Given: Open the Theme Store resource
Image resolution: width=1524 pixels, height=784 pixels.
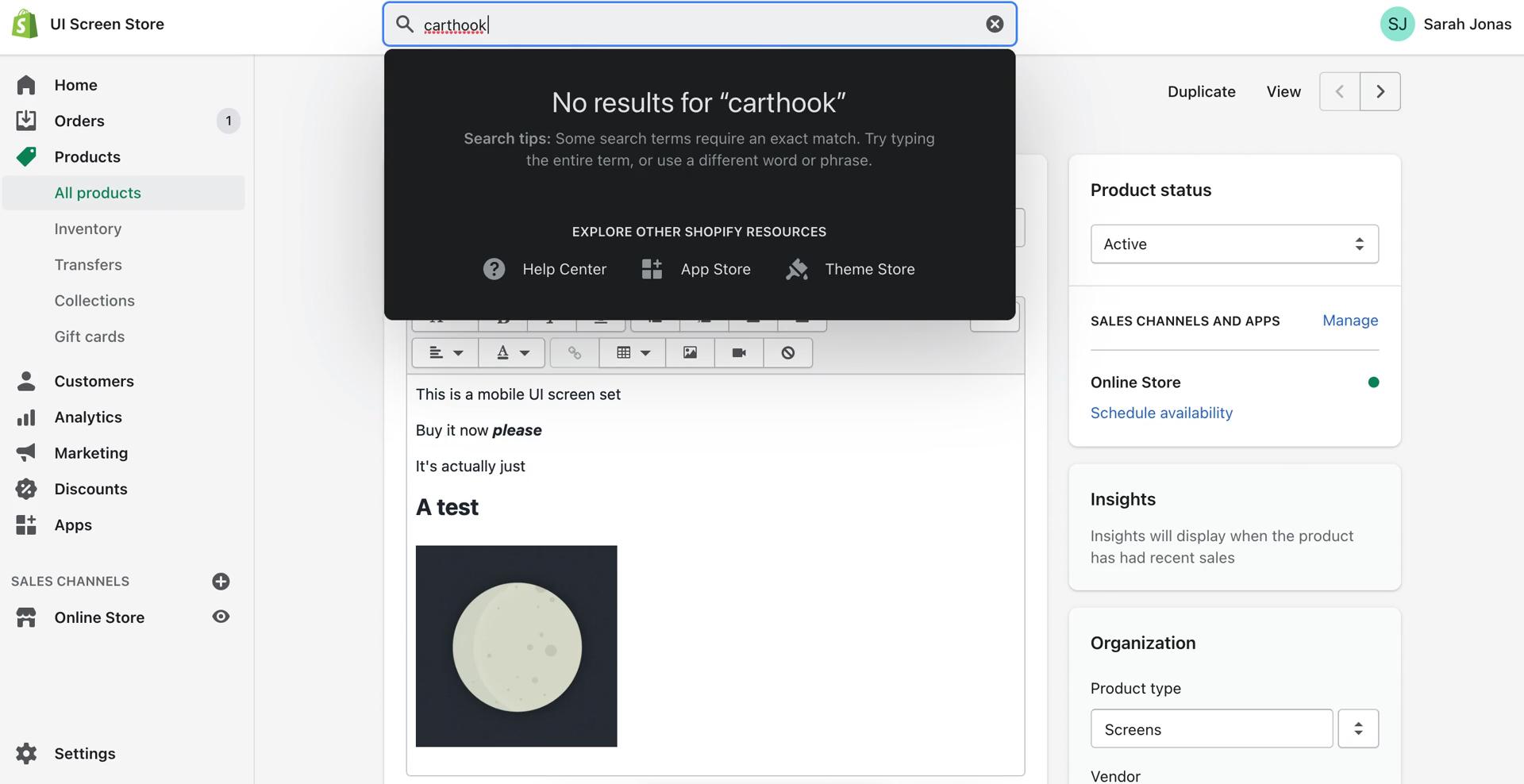Looking at the screenshot, I should [x=849, y=269].
